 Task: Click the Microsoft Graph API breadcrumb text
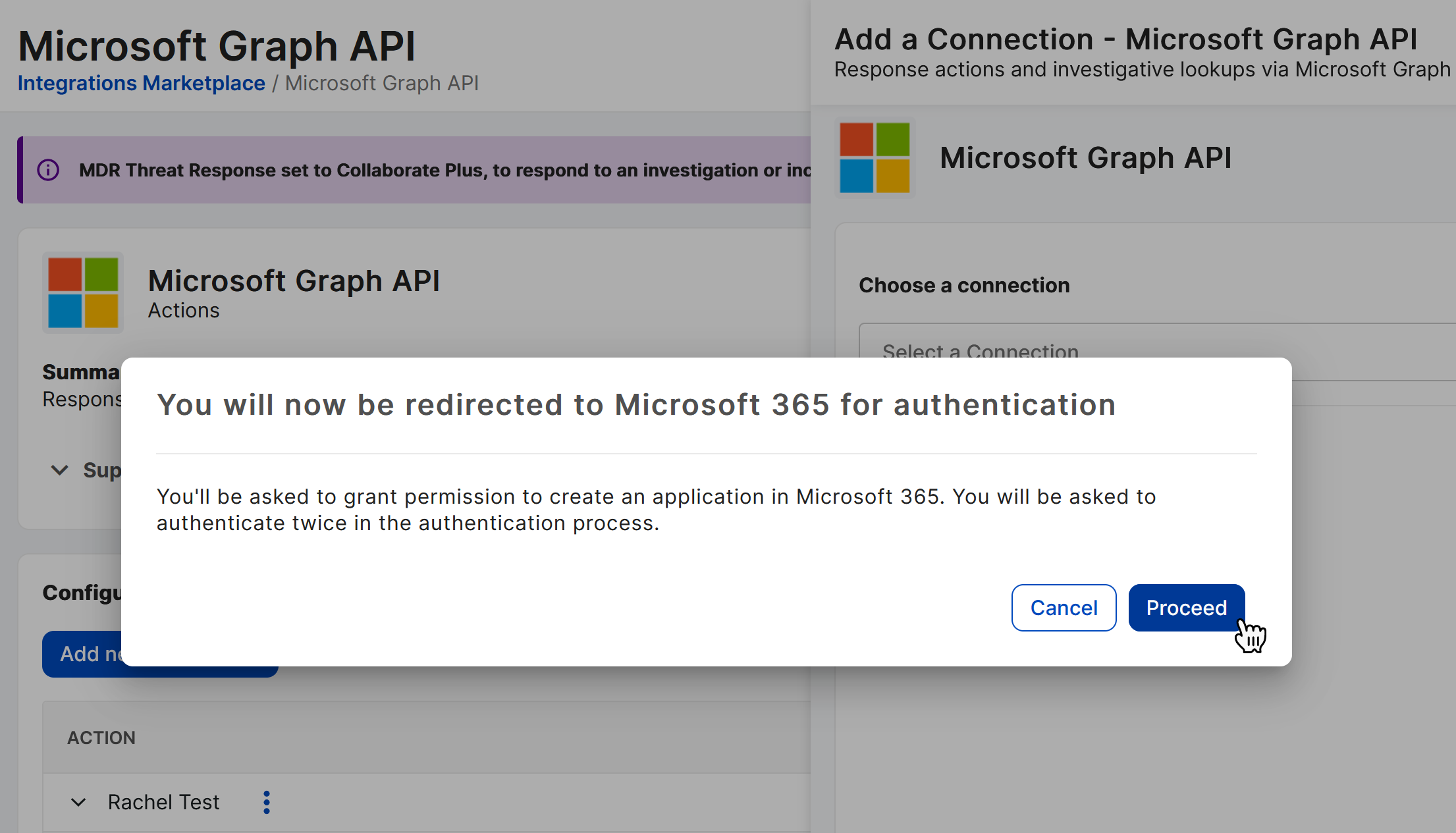pos(382,83)
